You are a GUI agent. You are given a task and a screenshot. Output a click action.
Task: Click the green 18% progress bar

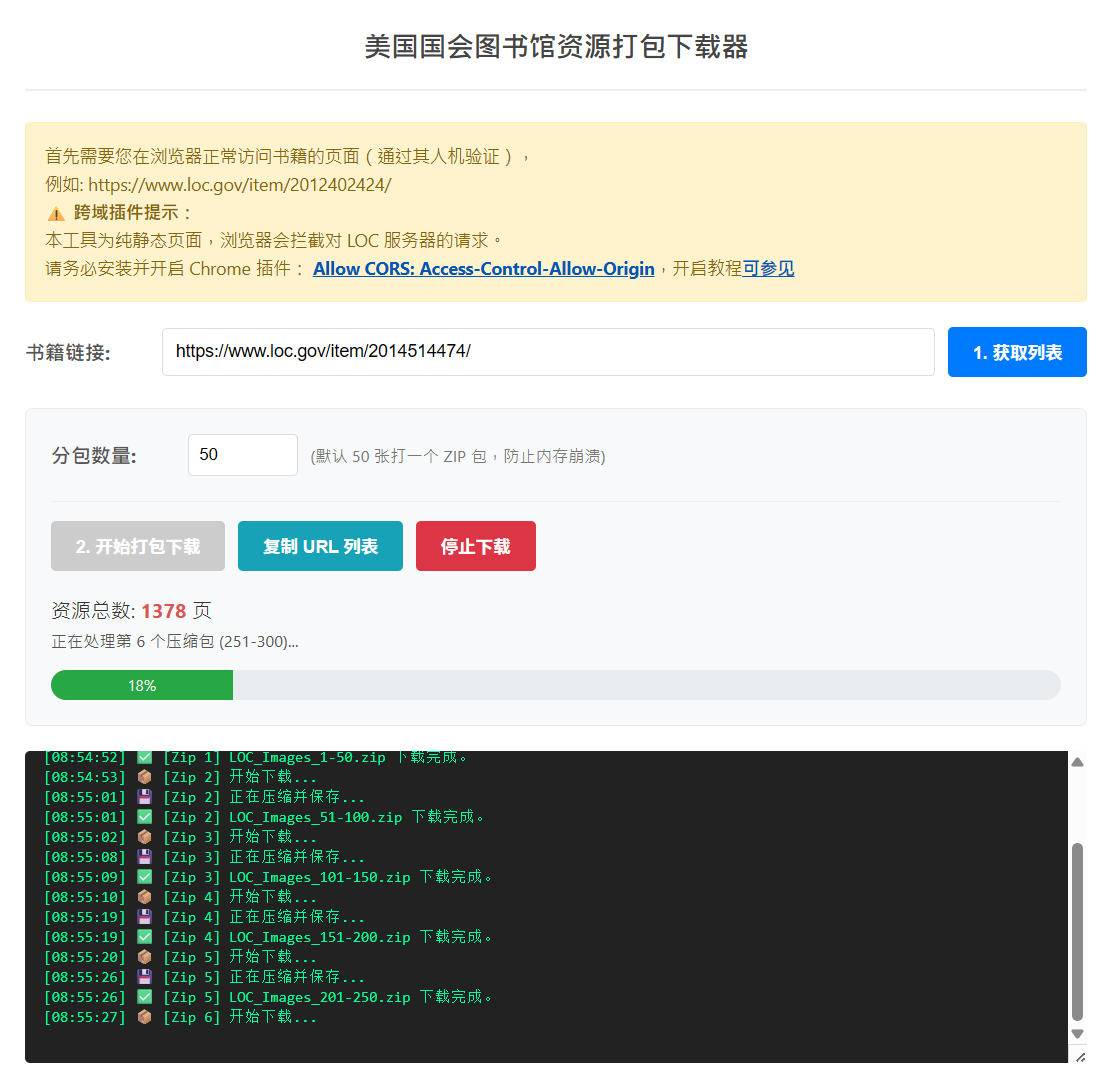[x=142, y=686]
